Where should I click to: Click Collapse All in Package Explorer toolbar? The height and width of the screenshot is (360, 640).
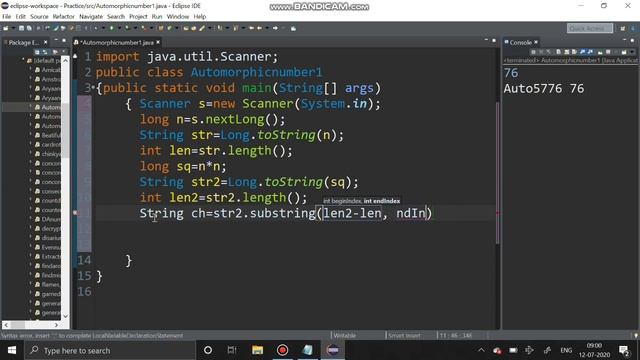click(x=37, y=52)
